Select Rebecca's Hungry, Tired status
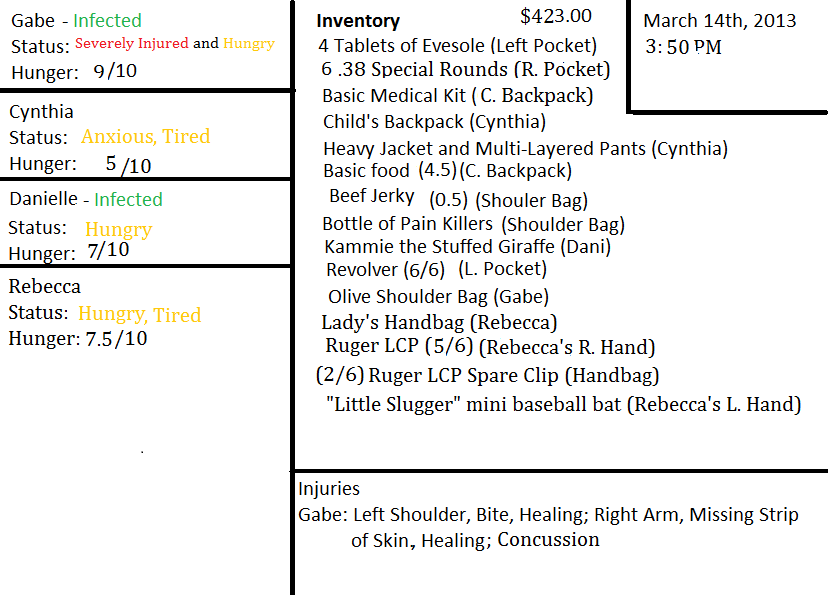Viewport: 828px width, 595px height. [139, 314]
